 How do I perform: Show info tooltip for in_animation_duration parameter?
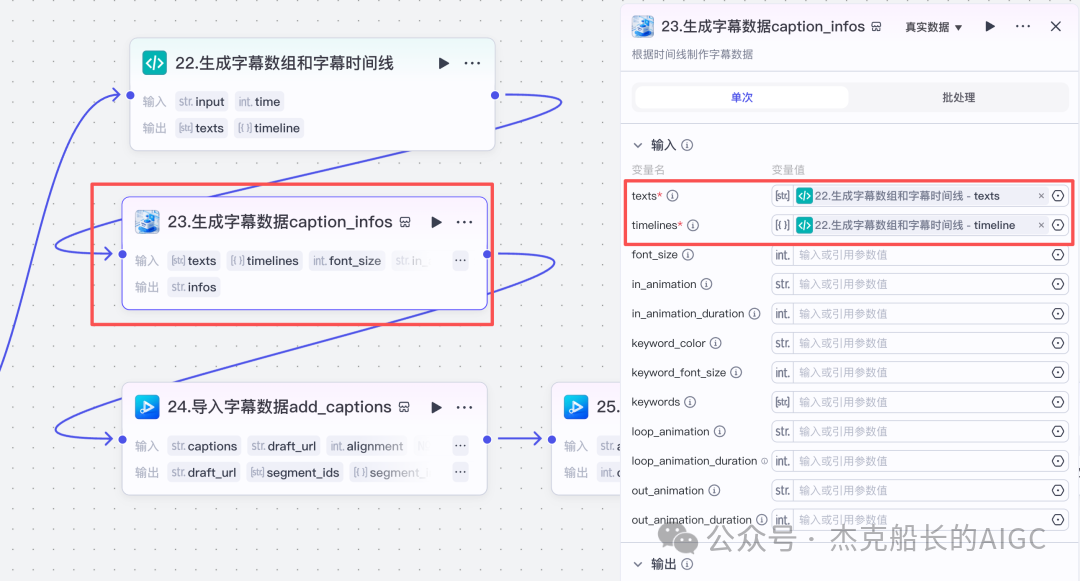coord(755,313)
